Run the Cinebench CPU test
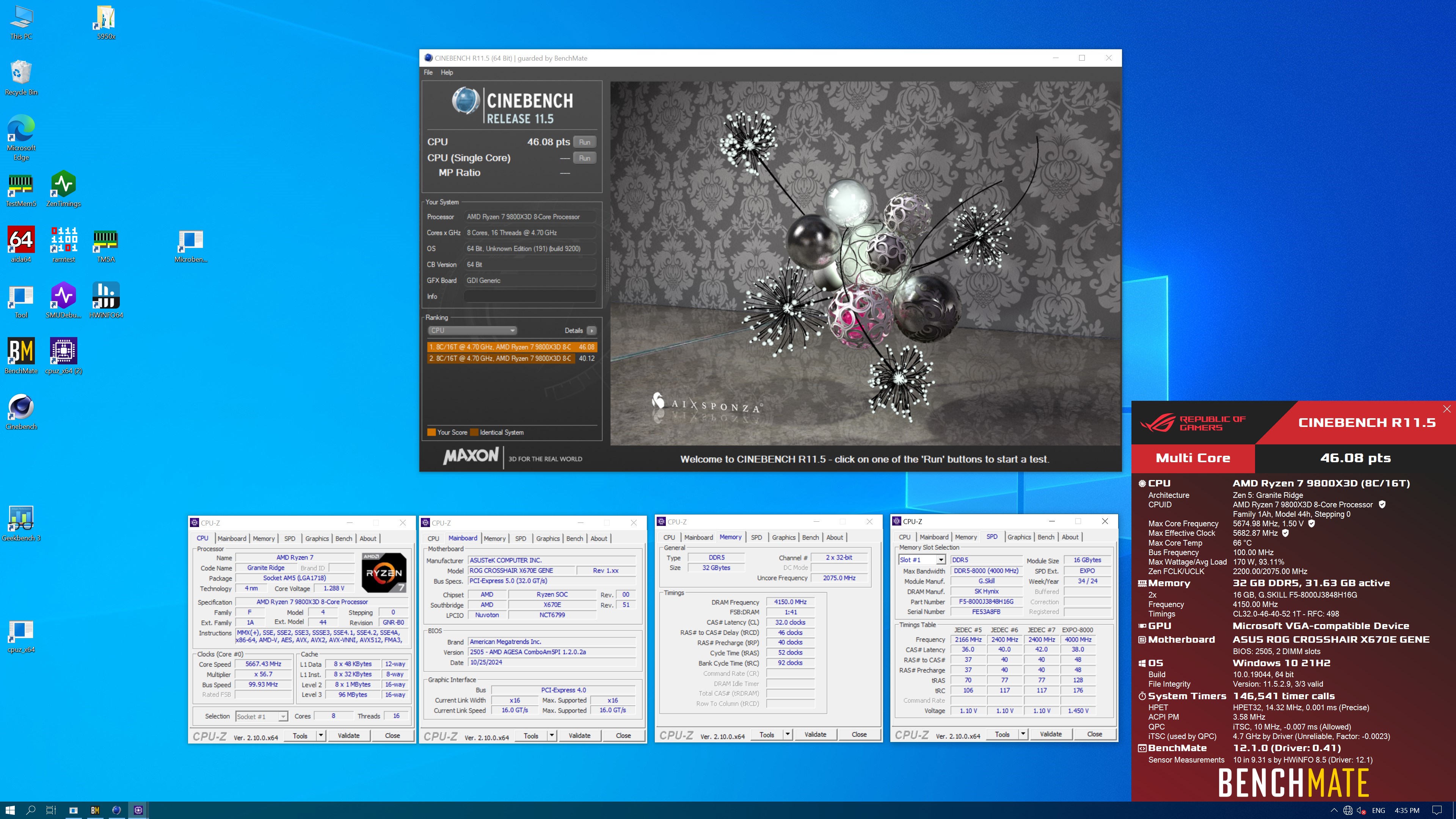Image resolution: width=1456 pixels, height=819 pixels. (x=584, y=142)
